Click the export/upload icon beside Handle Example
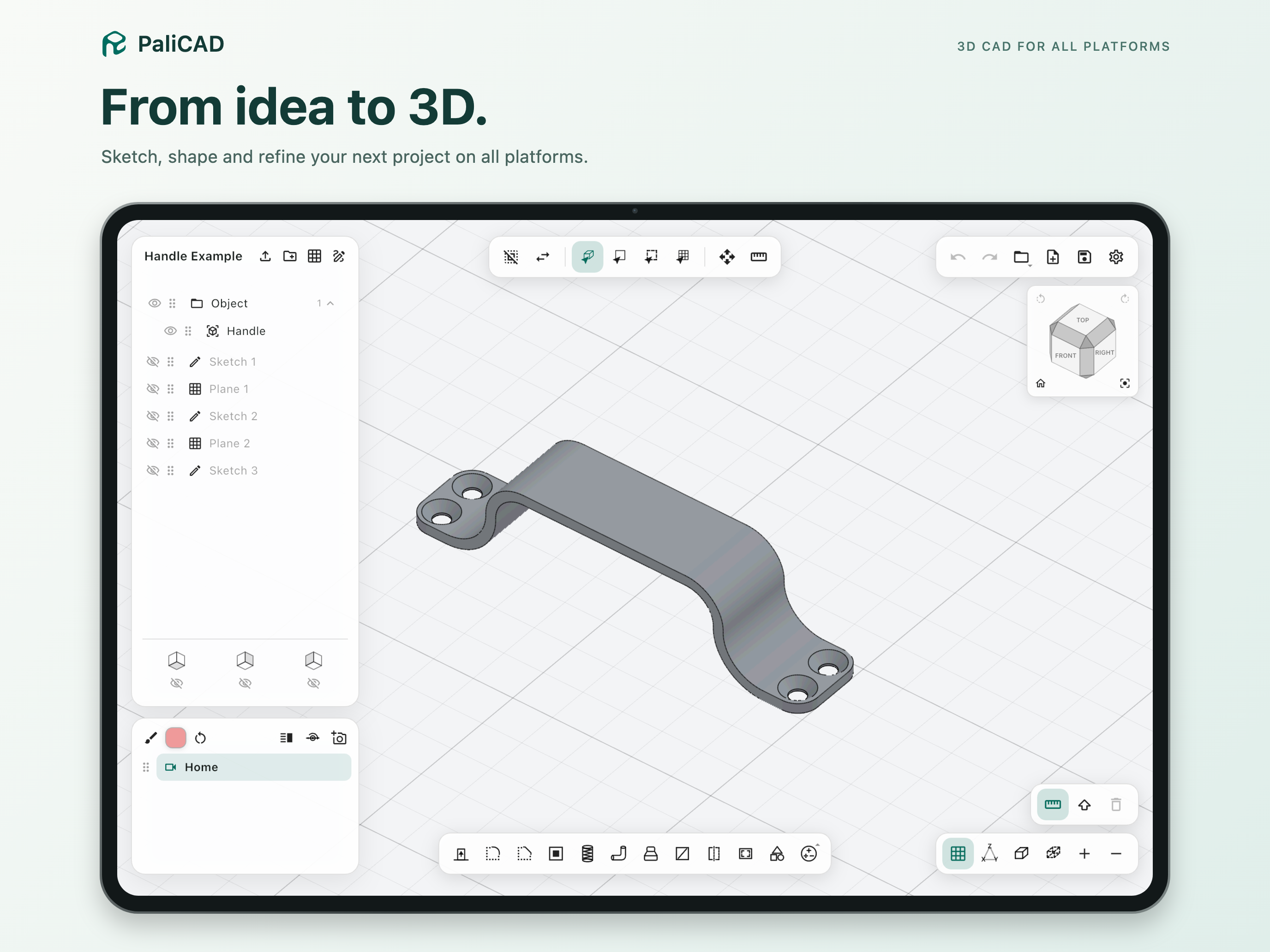1270x952 pixels. [265, 256]
